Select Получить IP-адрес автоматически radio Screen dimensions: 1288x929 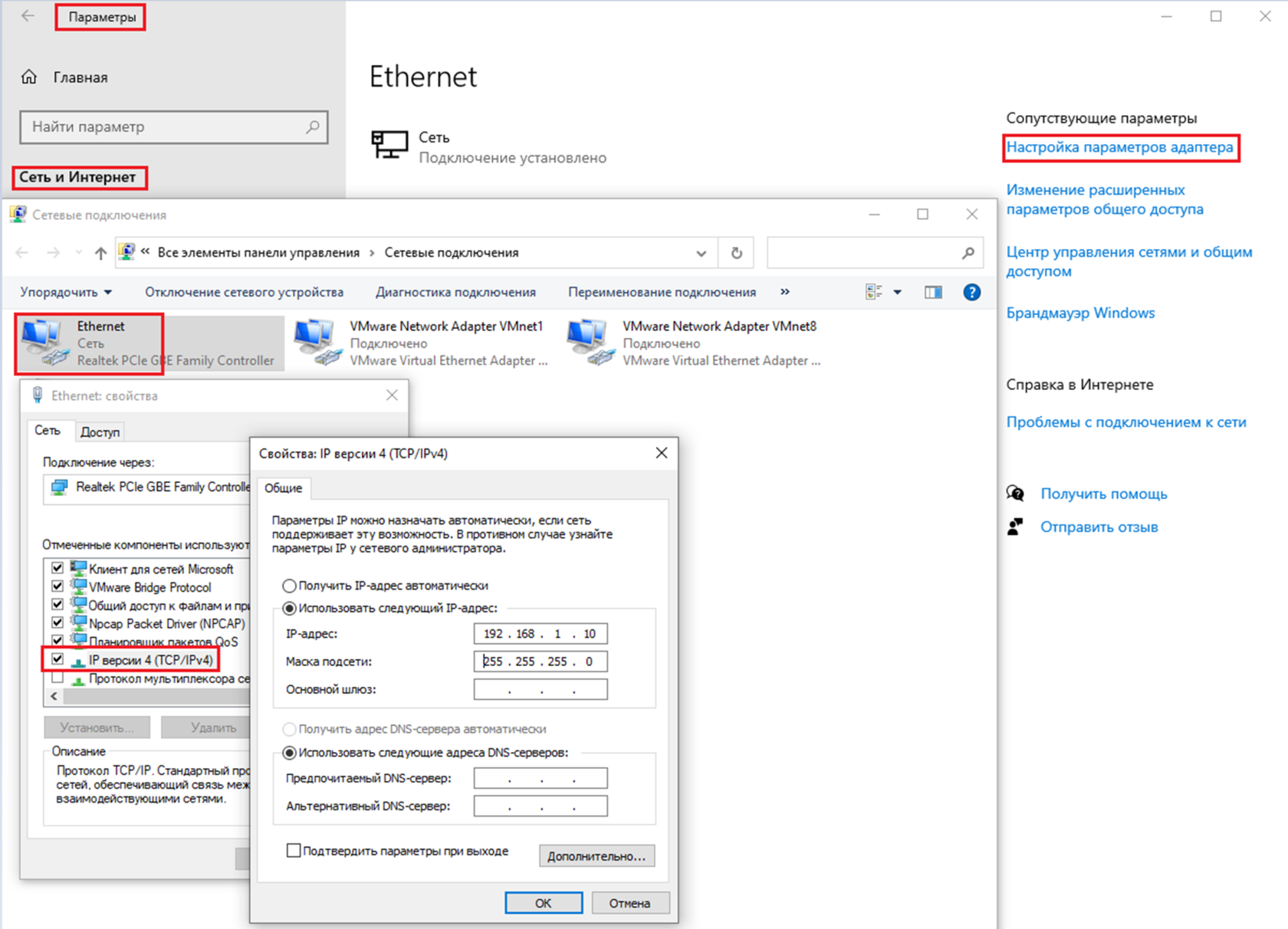[x=289, y=586]
